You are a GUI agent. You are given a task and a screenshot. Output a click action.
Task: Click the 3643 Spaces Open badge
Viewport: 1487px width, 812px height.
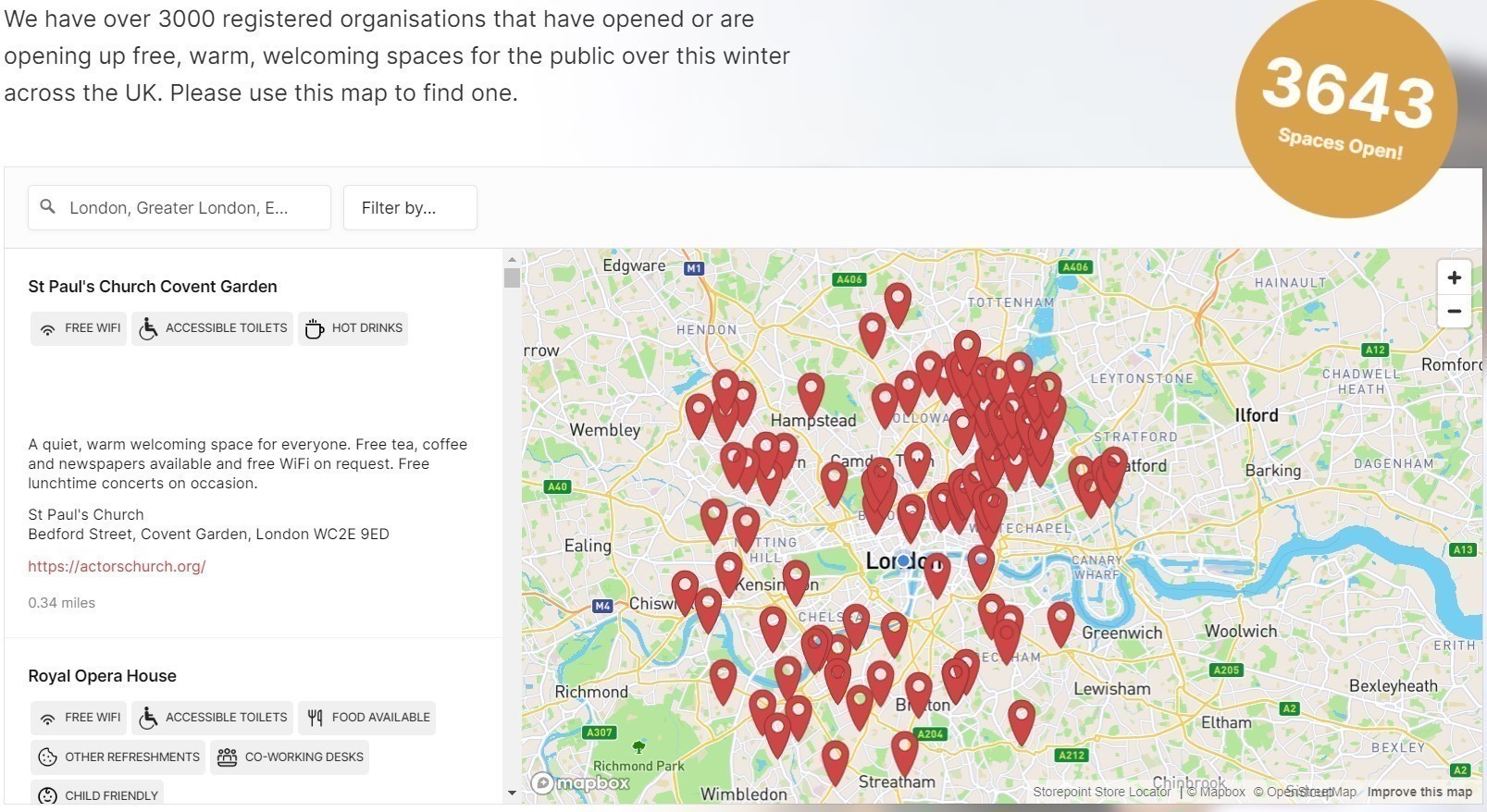[1345, 108]
